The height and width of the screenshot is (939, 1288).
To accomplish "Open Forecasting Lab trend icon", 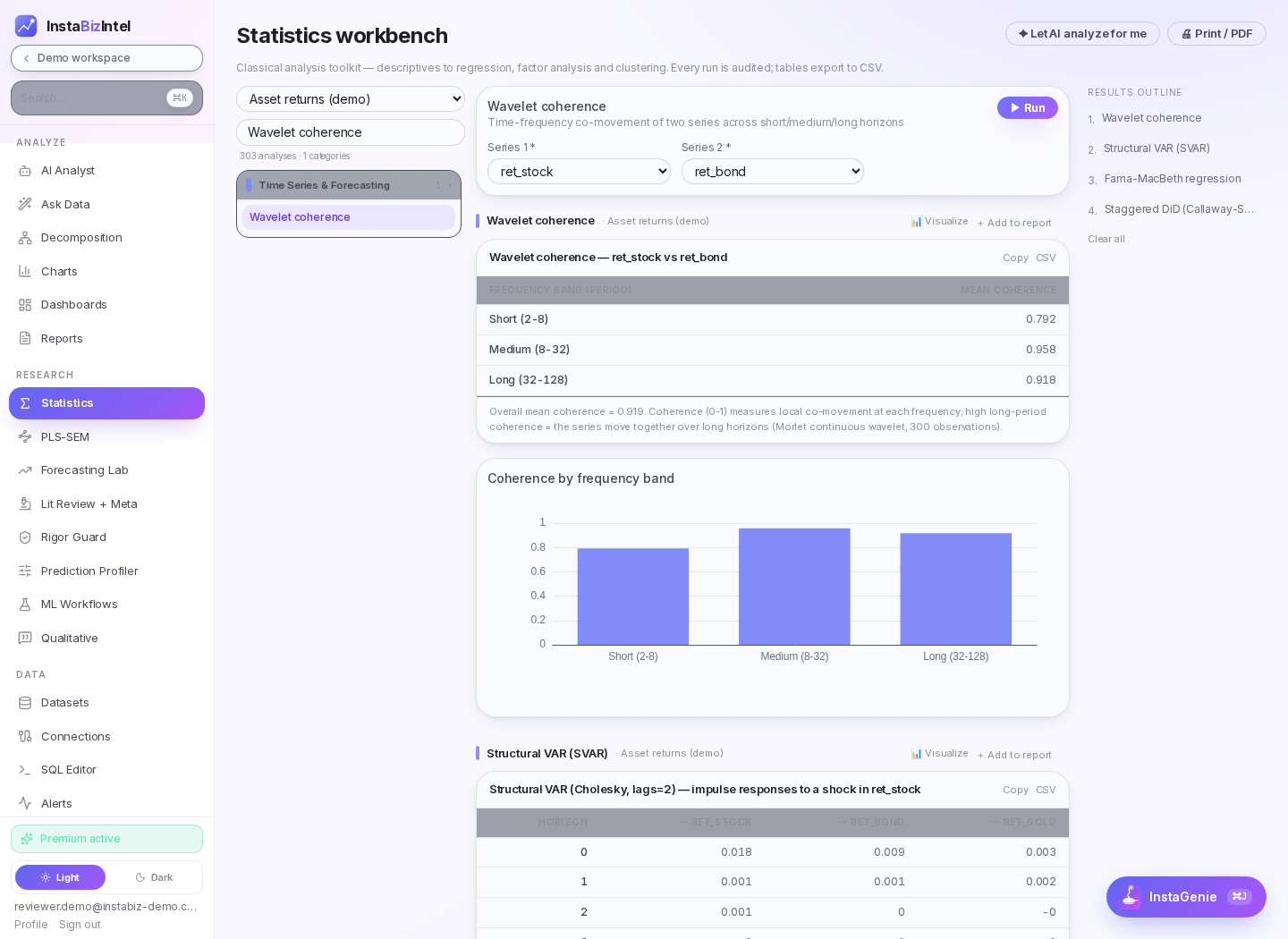I will (25, 470).
